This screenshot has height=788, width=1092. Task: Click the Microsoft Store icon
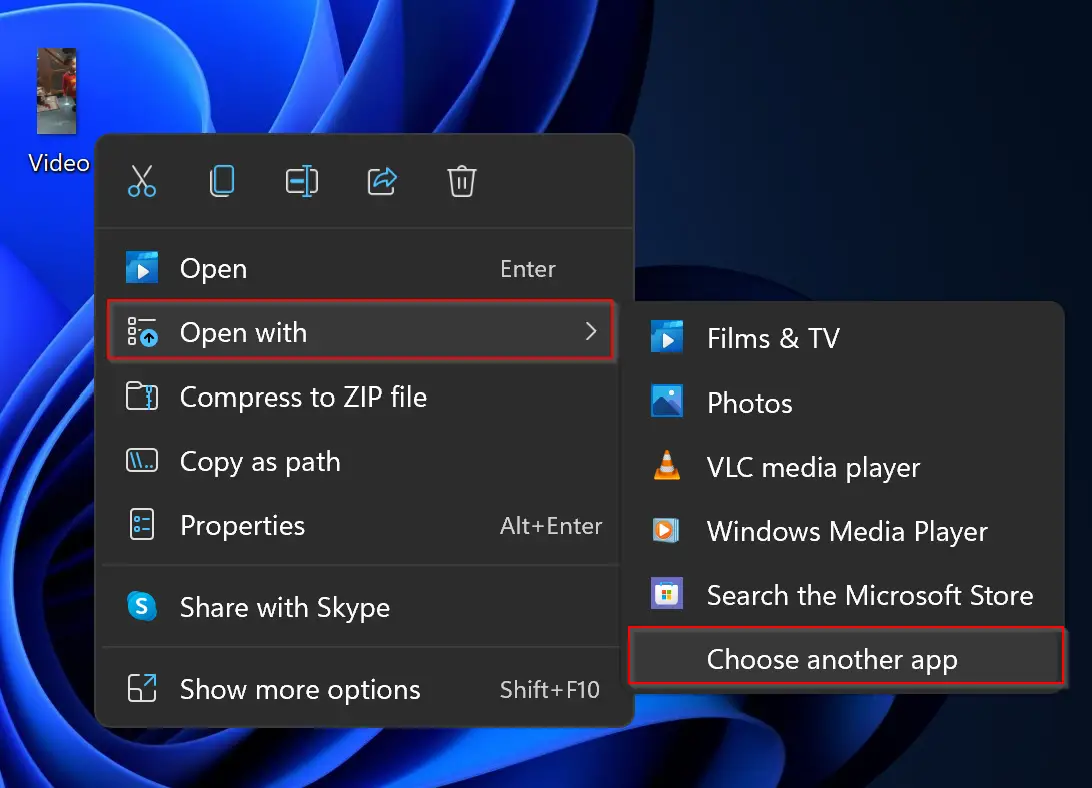click(666, 594)
